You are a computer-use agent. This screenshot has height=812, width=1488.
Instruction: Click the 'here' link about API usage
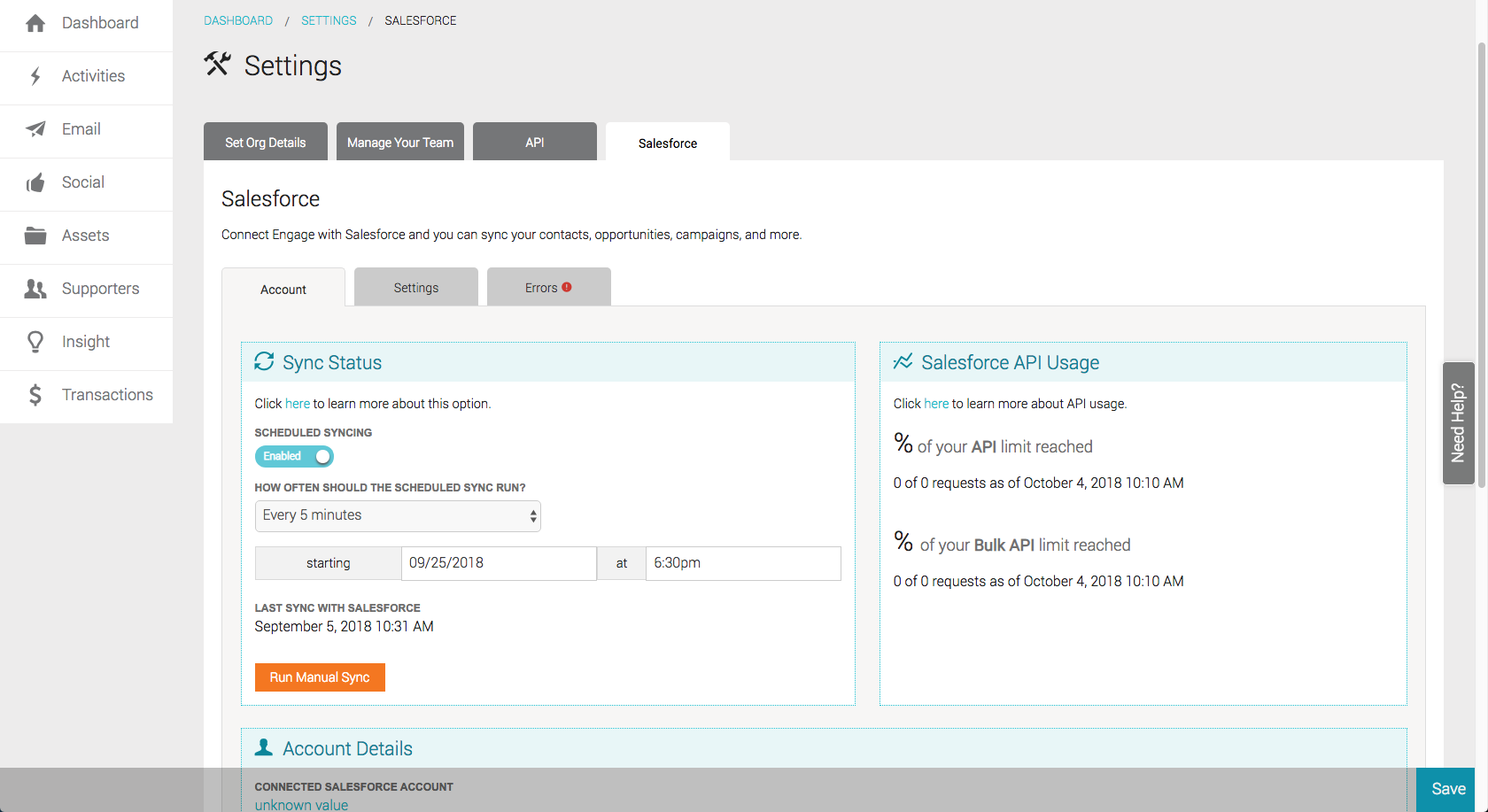936,404
